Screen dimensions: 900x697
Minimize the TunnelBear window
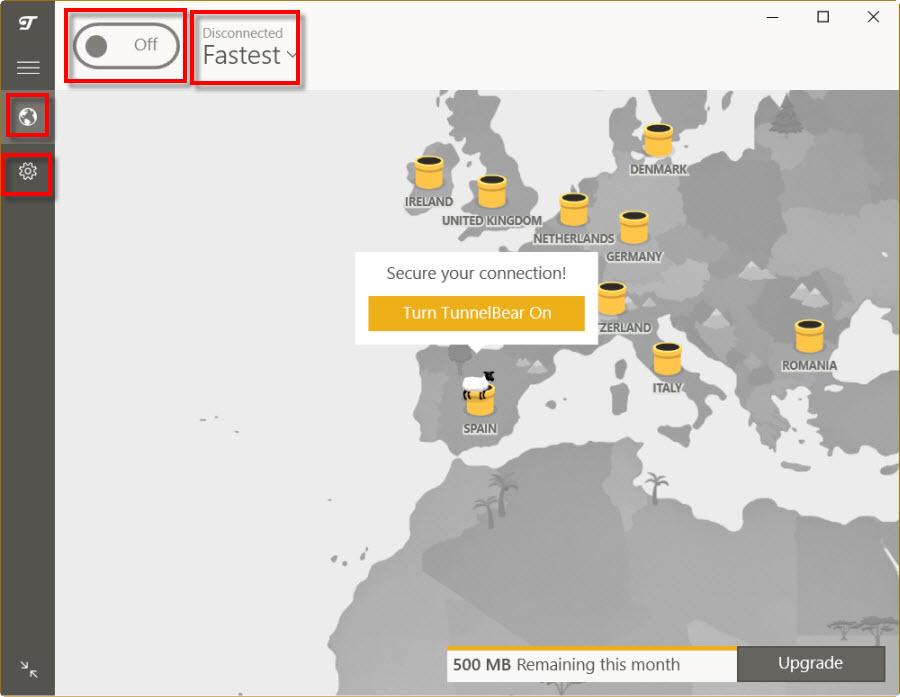pyautogui.click(x=773, y=17)
